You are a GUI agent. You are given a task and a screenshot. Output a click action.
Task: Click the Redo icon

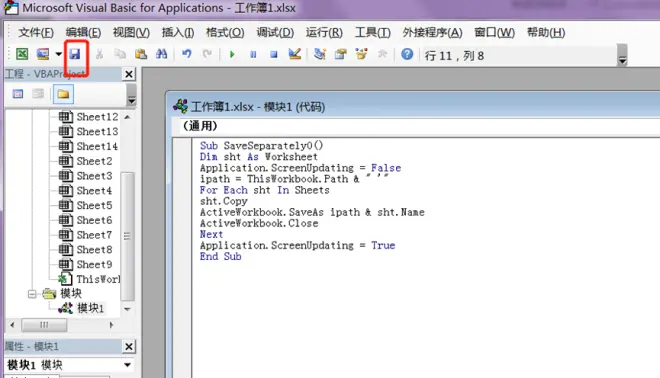pyautogui.click(x=207, y=54)
